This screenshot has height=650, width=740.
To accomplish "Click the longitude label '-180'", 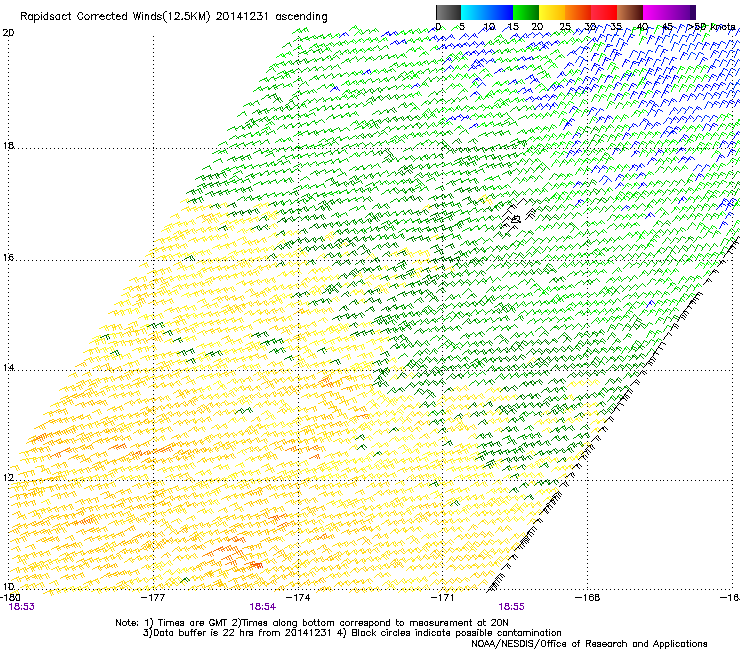I will [x=10, y=598].
